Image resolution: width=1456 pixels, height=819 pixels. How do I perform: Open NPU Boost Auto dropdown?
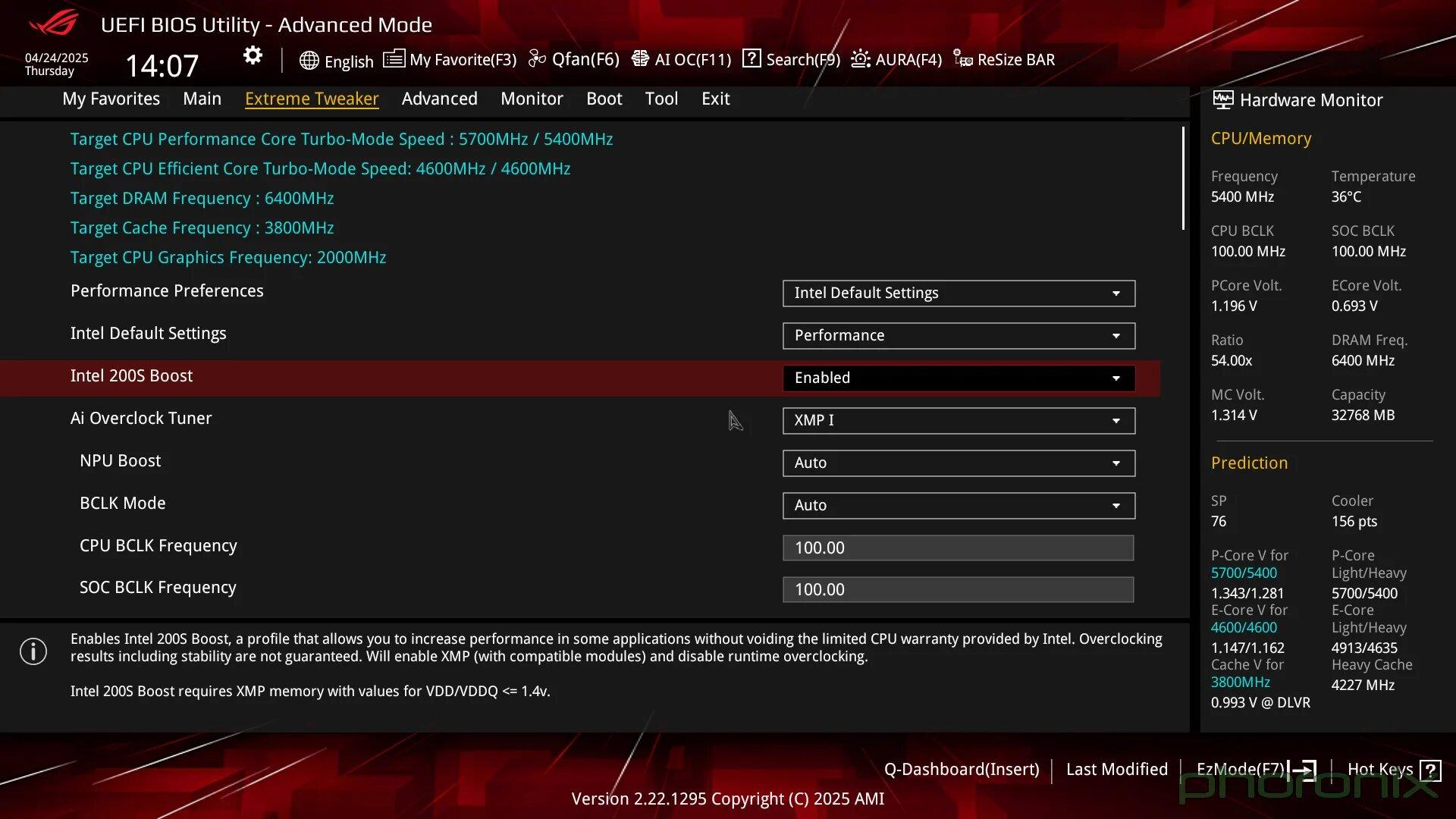click(x=959, y=463)
